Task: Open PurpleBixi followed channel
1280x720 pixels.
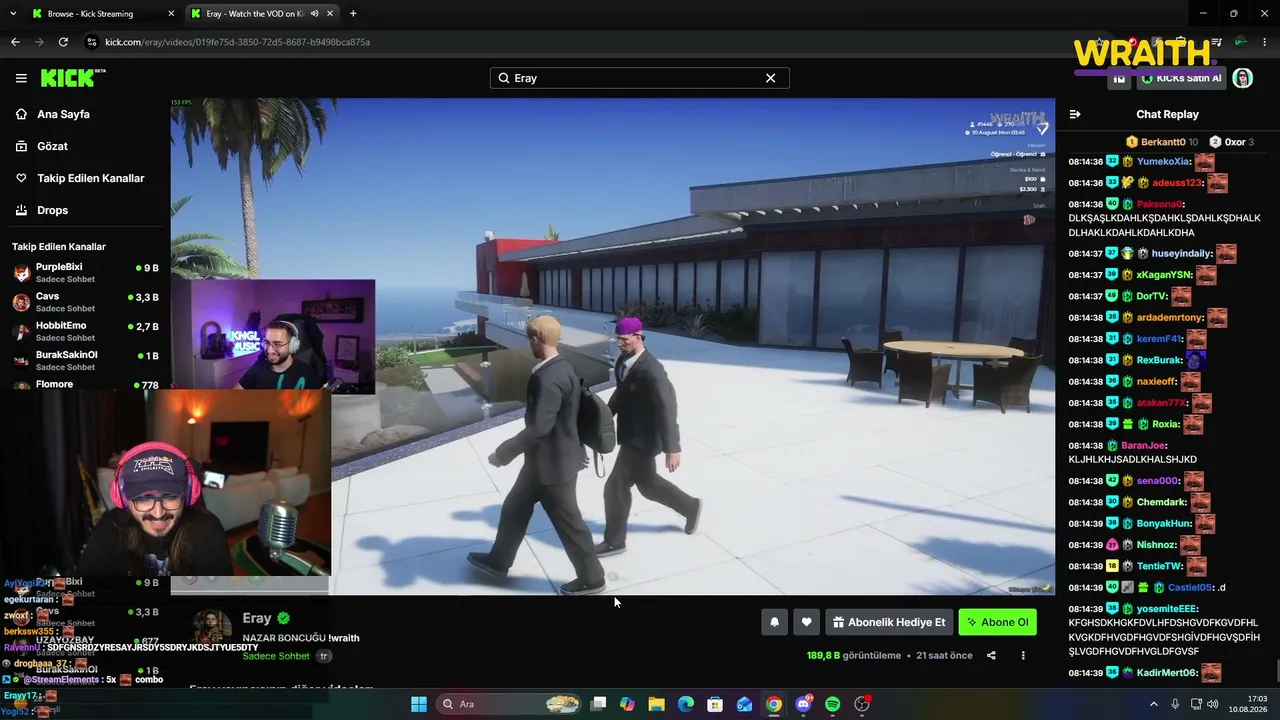Action: 85,273
